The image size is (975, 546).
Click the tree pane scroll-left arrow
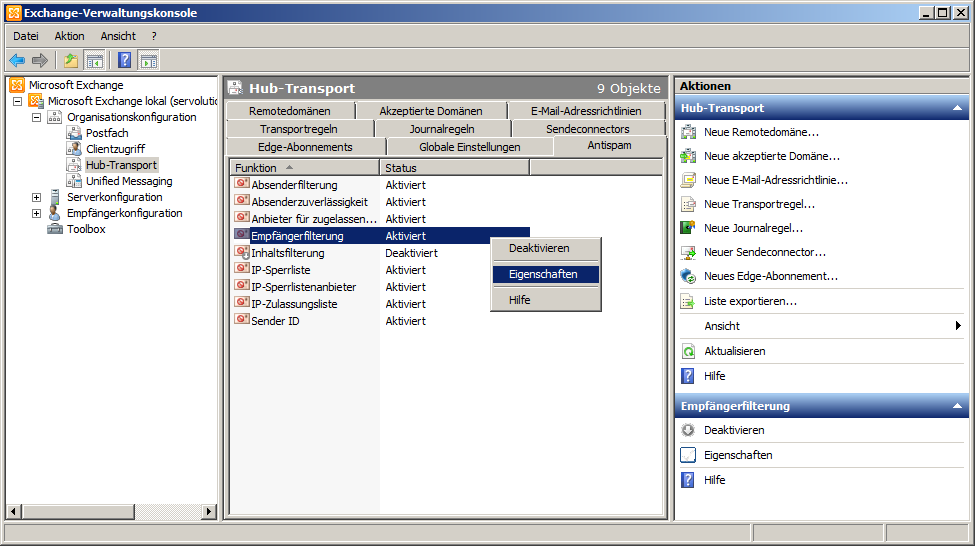pyautogui.click(x=14, y=511)
